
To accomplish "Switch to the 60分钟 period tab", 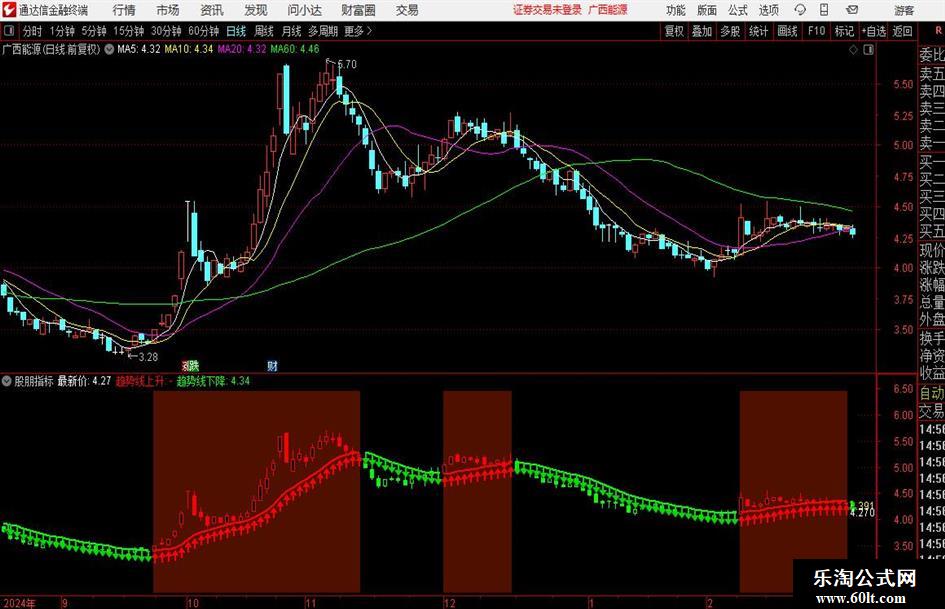I will 204,31.
